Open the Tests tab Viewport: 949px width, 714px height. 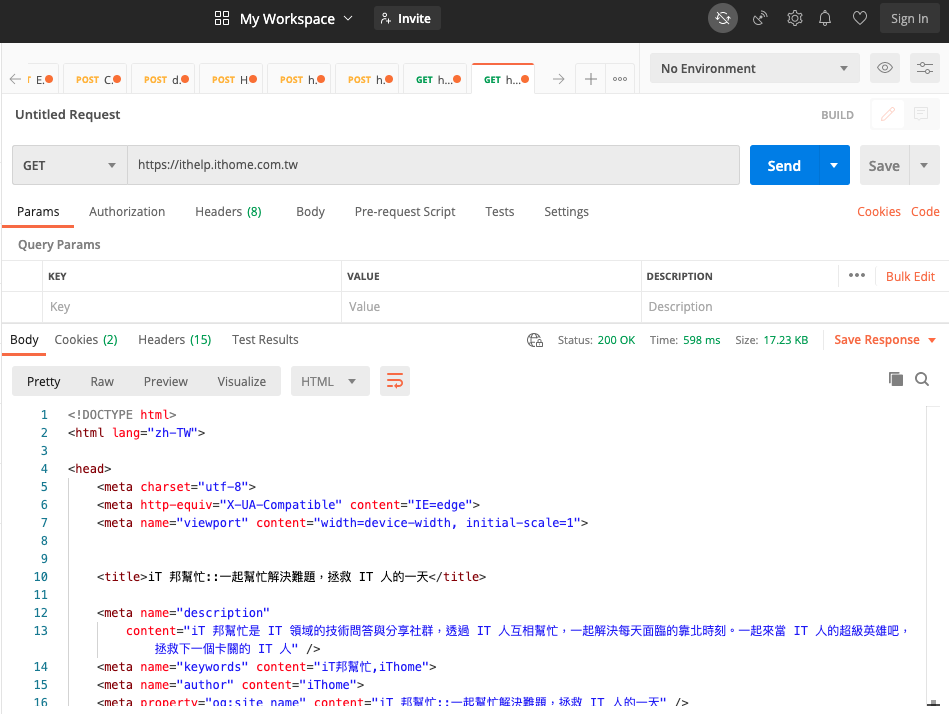tap(499, 212)
